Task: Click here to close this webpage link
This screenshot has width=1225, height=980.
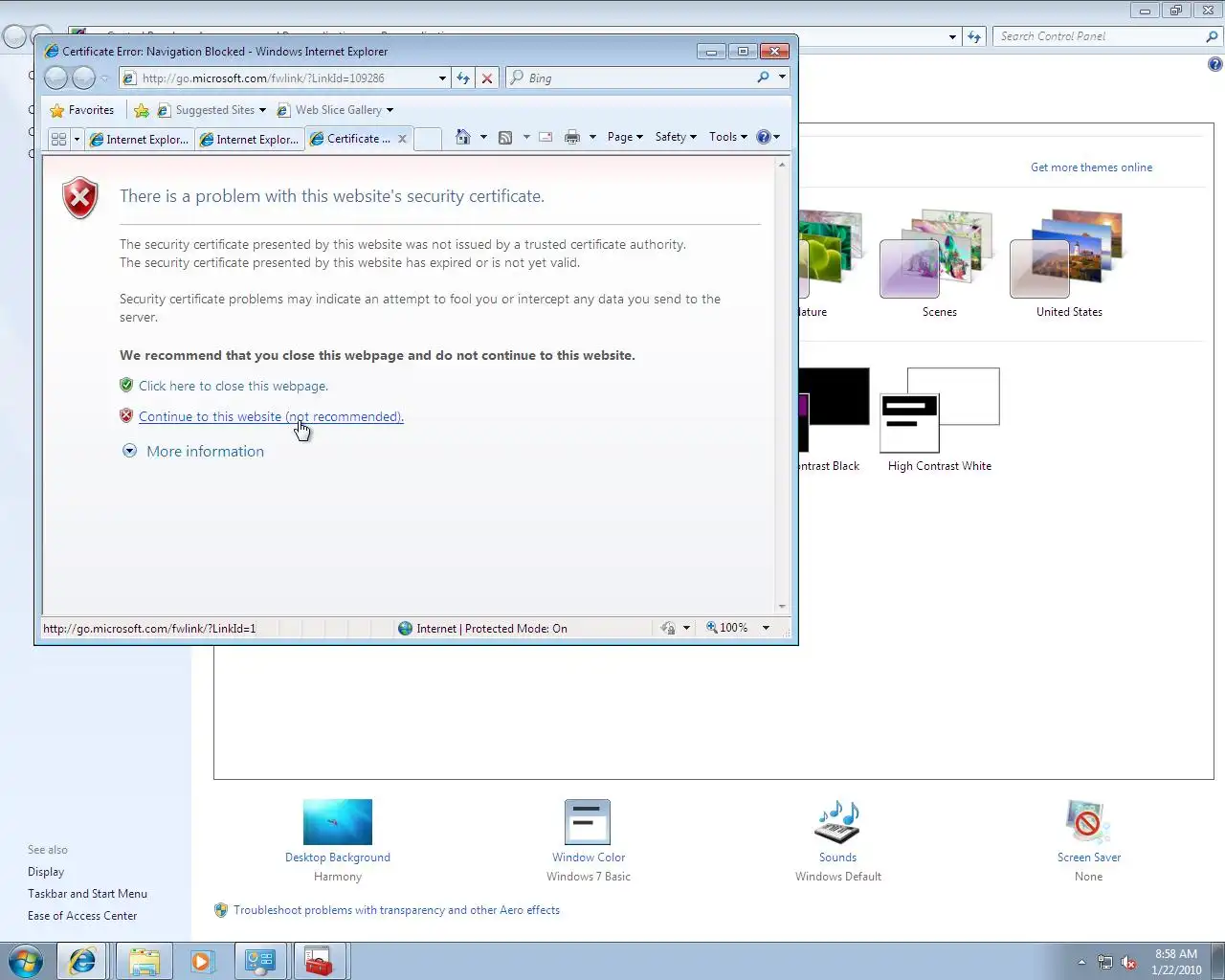Action: point(234,386)
